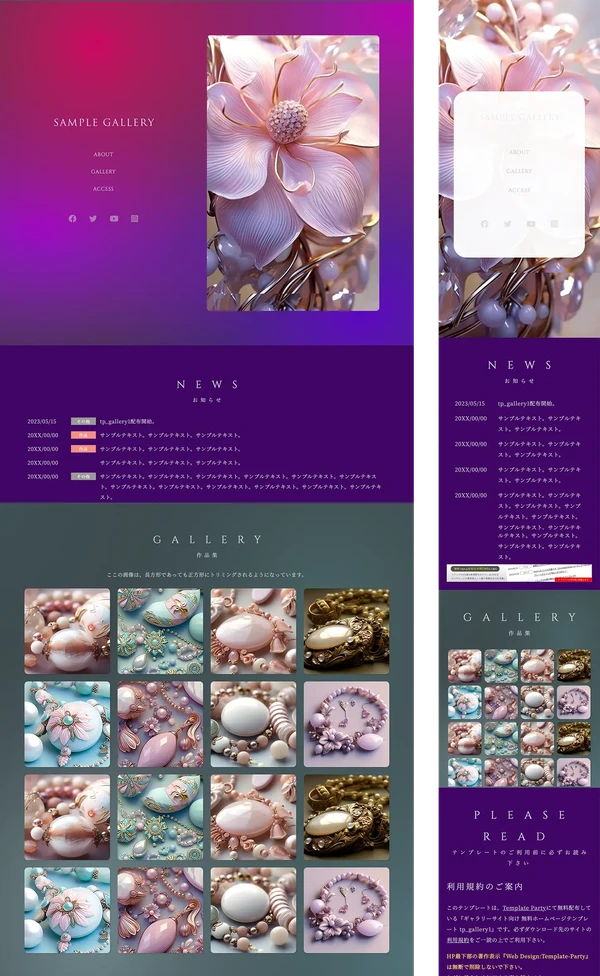The width and height of the screenshot is (600, 976).
Task: Go to GALLERY in the desktop hero menu
Action: click(103, 171)
